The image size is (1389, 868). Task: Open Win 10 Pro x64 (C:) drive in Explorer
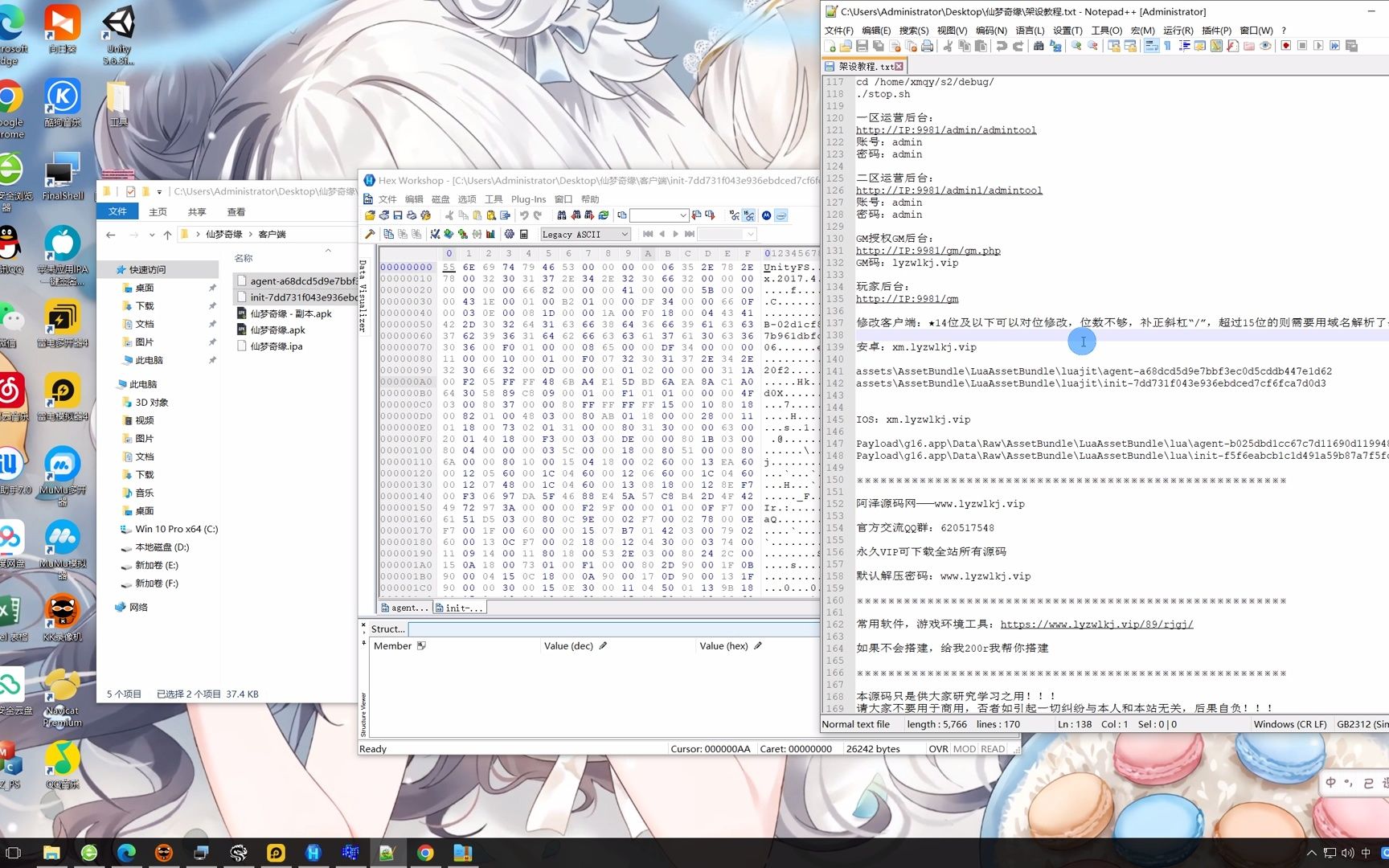pyautogui.click(x=176, y=529)
